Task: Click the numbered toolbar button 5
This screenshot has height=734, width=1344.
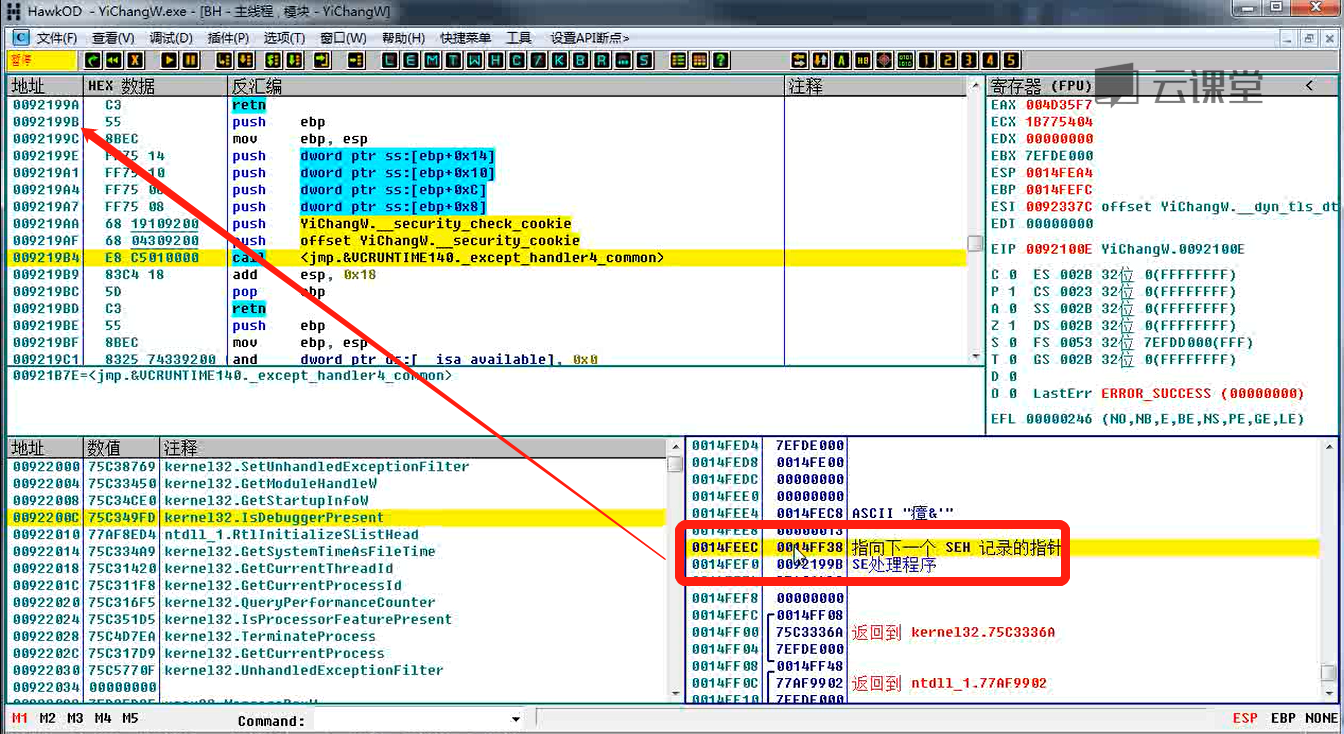Action: (x=1011, y=60)
